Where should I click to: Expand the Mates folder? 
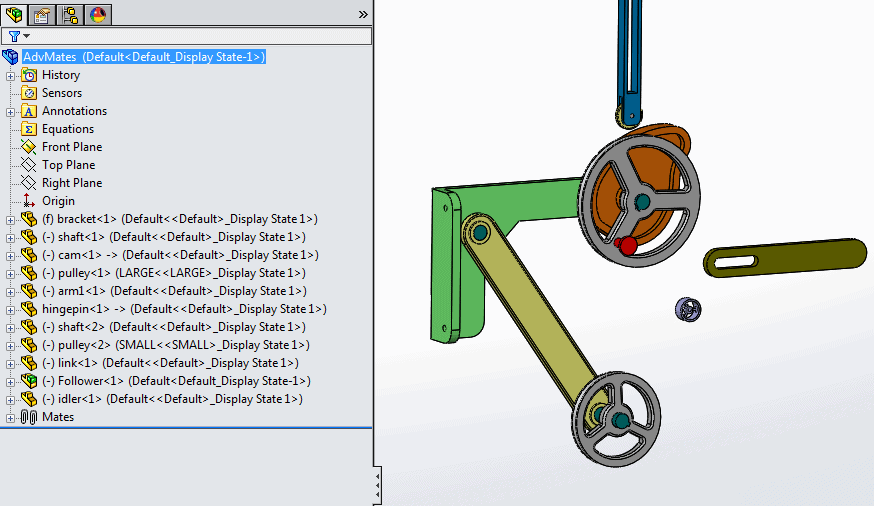[11, 417]
